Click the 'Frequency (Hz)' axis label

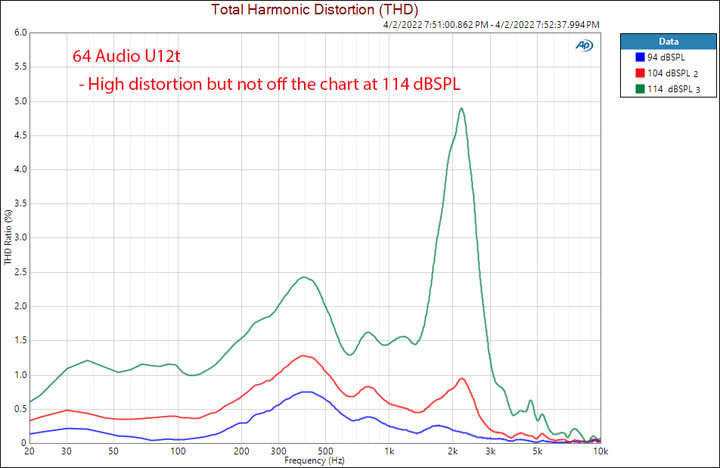click(314, 460)
